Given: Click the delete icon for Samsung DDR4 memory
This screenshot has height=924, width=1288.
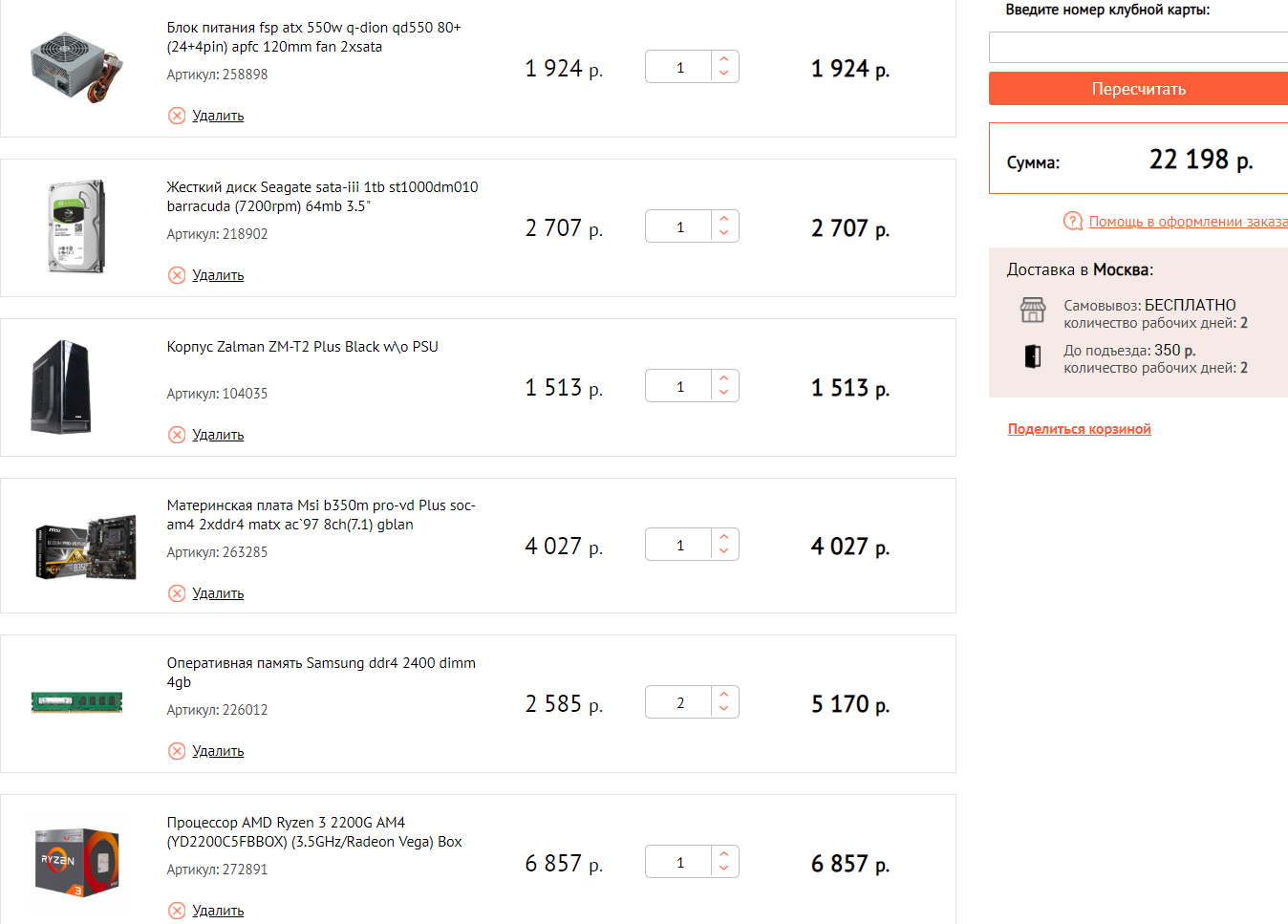Looking at the screenshot, I should point(177,751).
